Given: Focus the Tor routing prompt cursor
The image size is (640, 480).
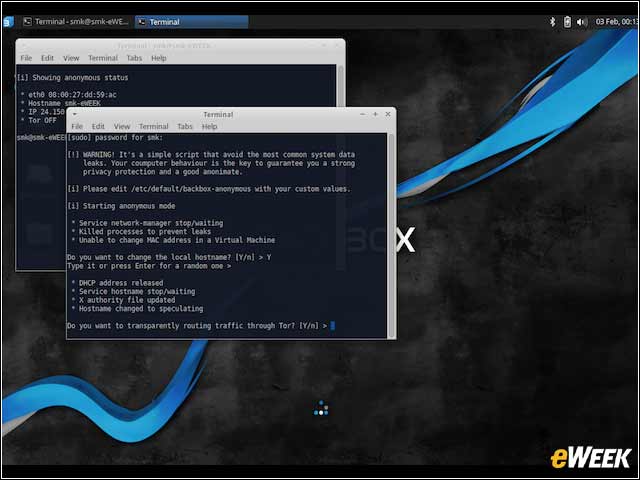Looking at the screenshot, I should tap(333, 326).
